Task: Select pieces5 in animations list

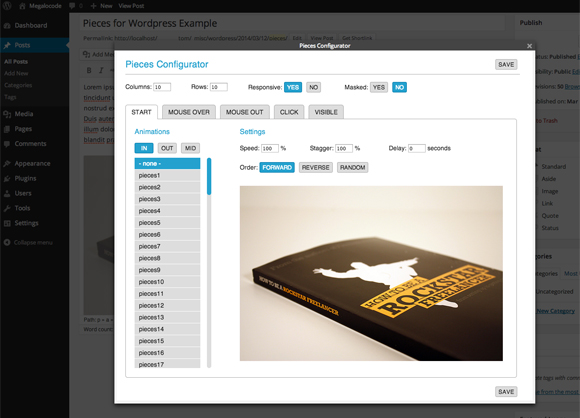Action: (167, 223)
